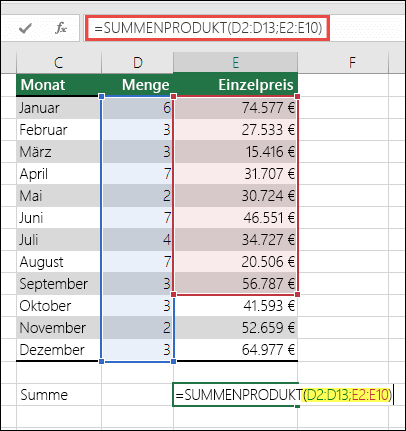The width and height of the screenshot is (406, 431).
Task: Click the Juli quantity cell with 4
Action: point(137,240)
